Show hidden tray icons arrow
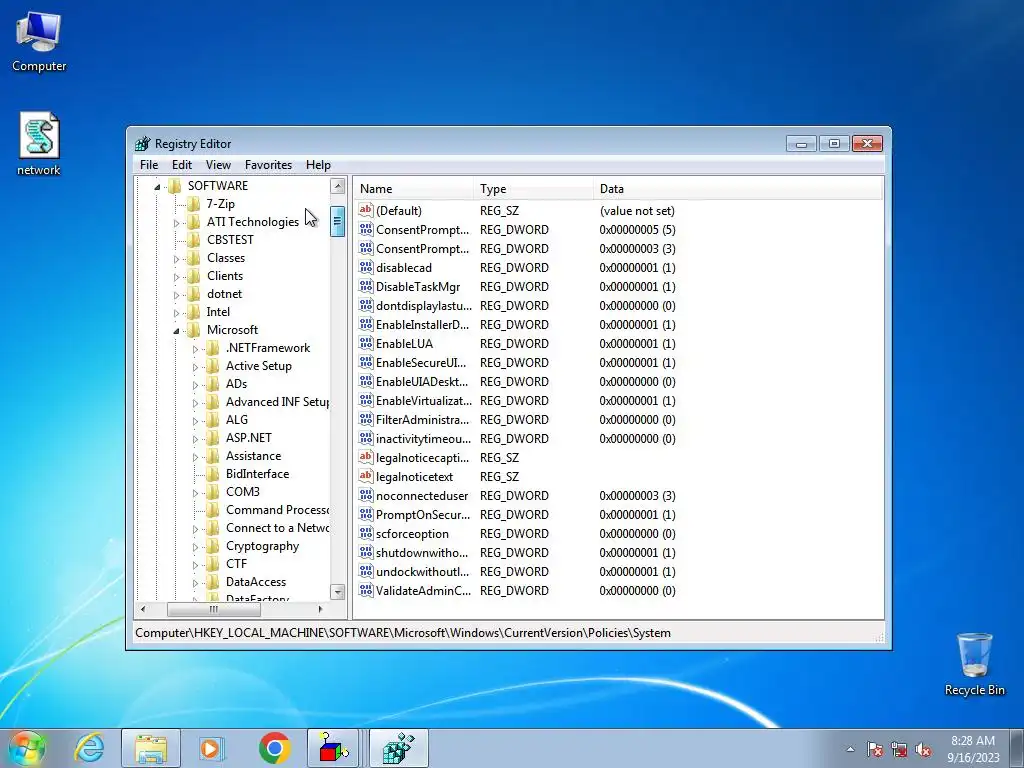This screenshot has width=1024, height=768. pyautogui.click(x=850, y=750)
